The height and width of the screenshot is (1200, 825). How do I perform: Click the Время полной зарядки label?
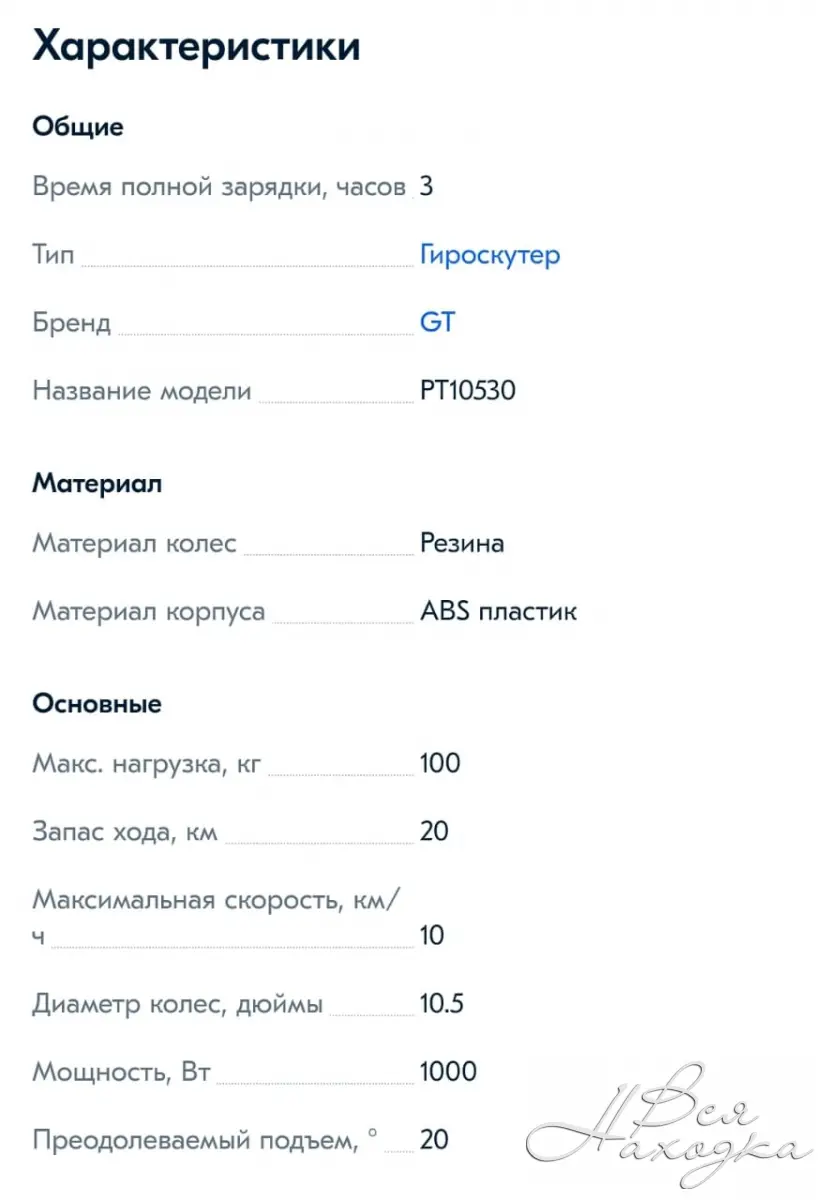(219, 187)
